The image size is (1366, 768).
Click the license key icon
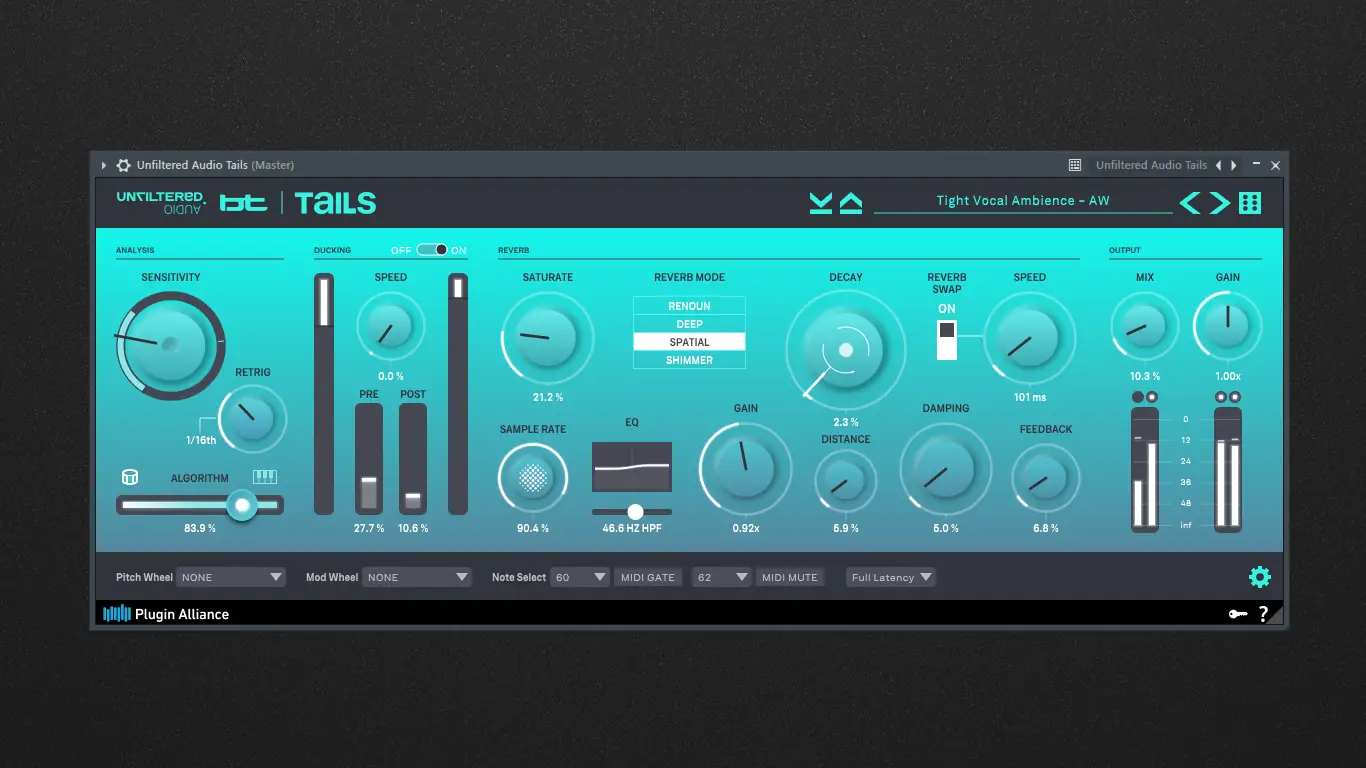1238,614
